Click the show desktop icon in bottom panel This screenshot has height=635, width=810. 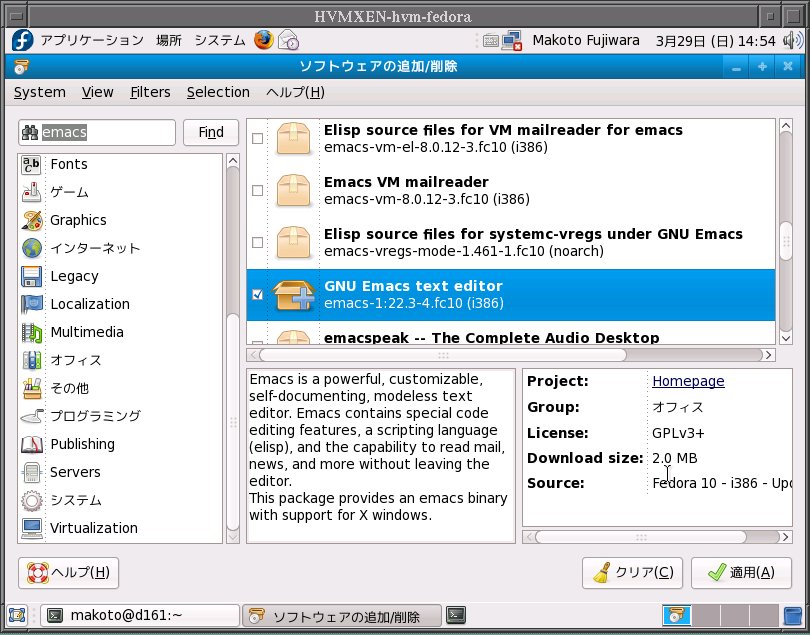pos(17,615)
